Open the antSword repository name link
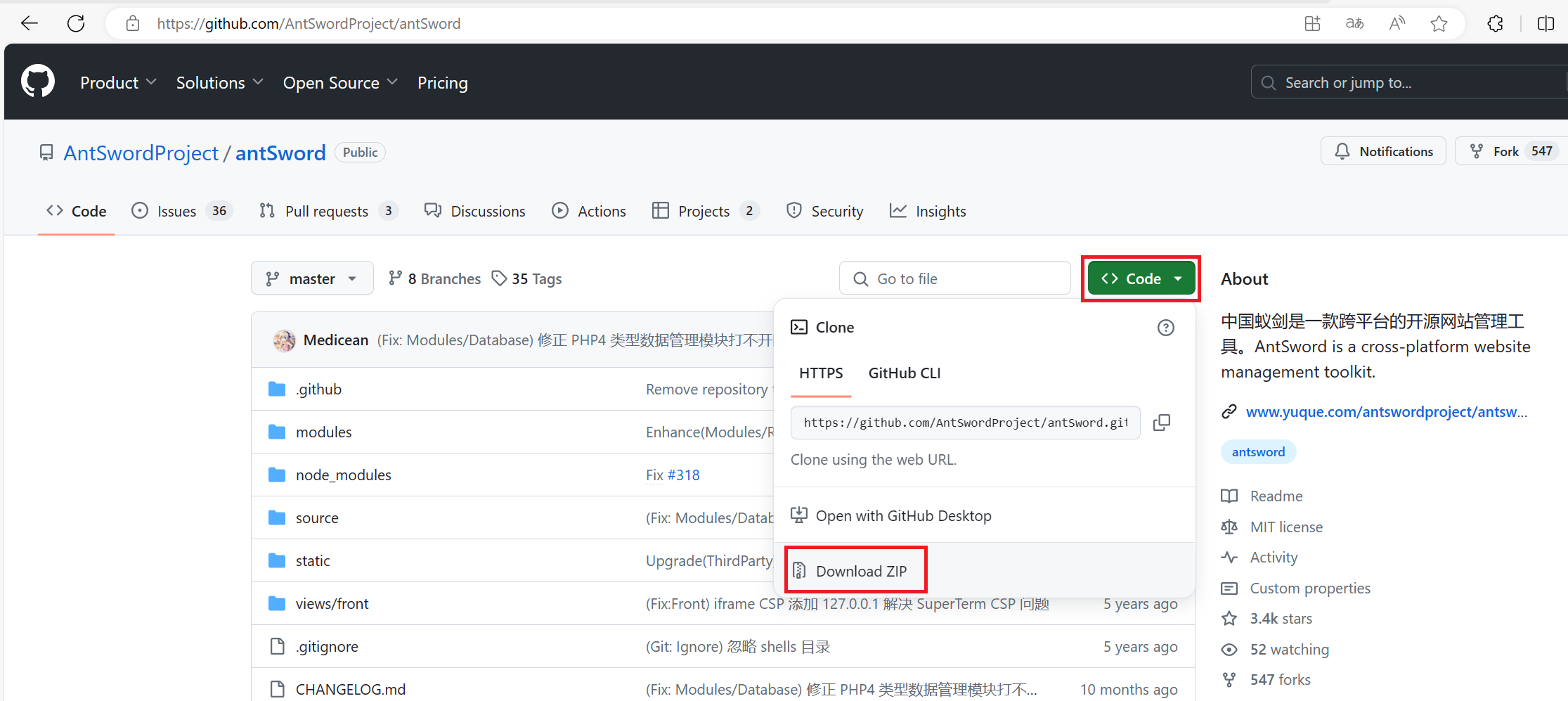Image resolution: width=1568 pixels, height=701 pixels. [x=280, y=153]
